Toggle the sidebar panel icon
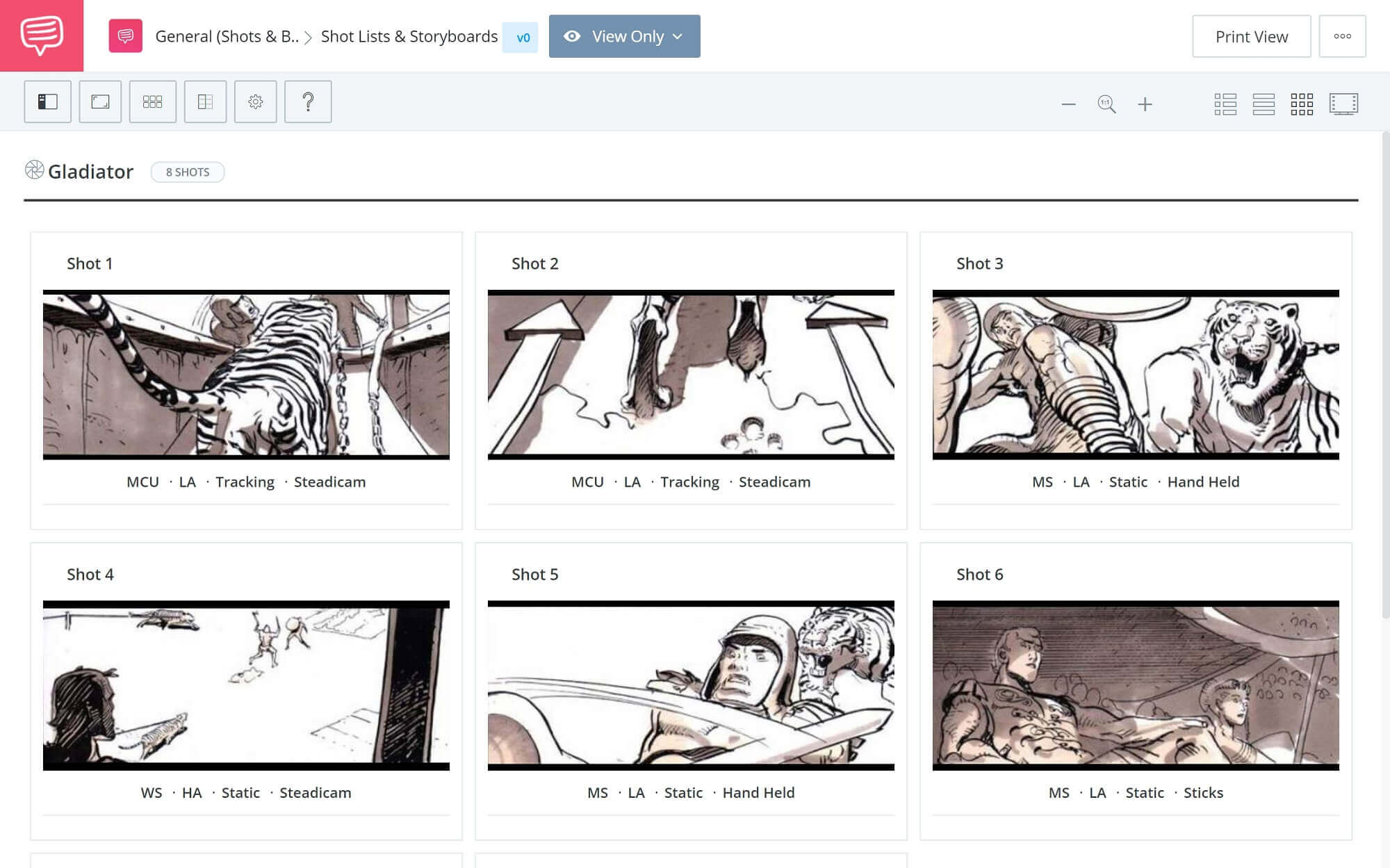The height and width of the screenshot is (868, 1390). click(47, 101)
